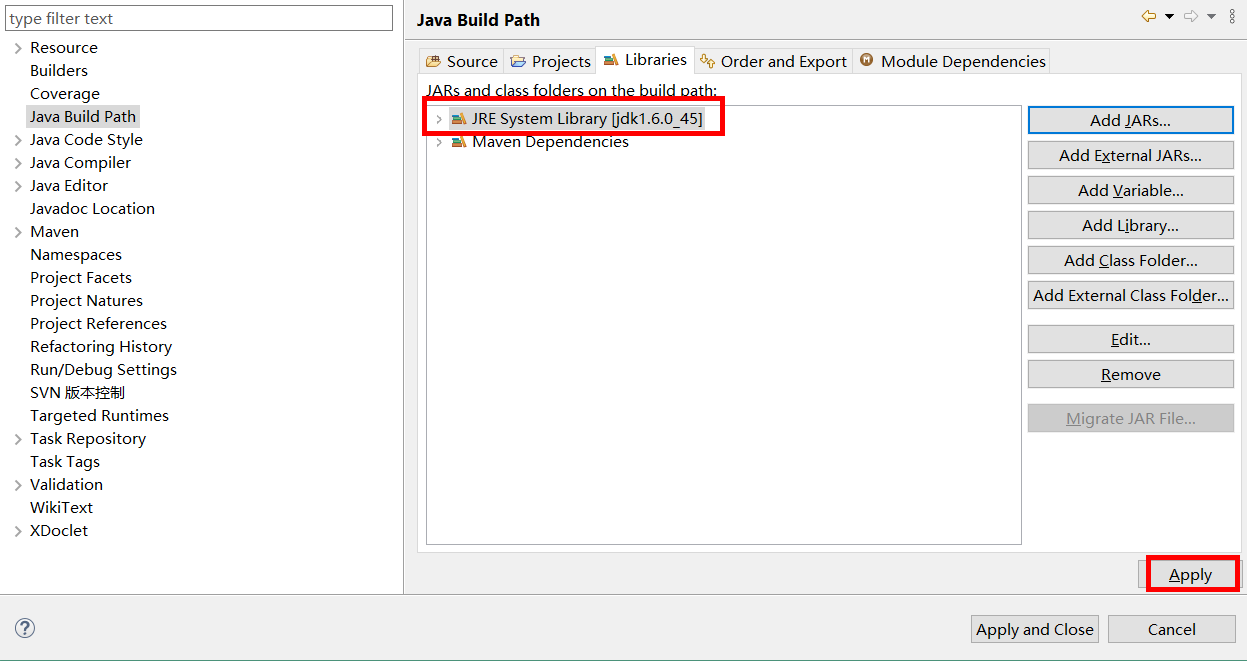
Task: Select Validation item
Action: pyautogui.click(x=66, y=485)
